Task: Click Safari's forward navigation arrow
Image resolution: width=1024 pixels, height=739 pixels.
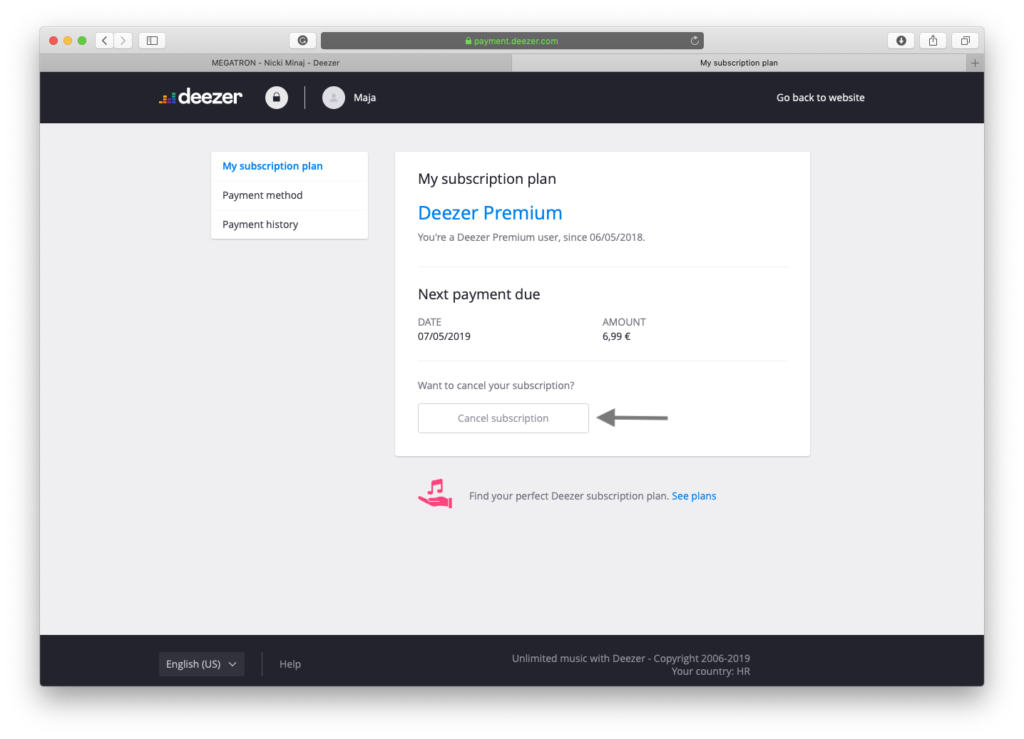Action: coord(123,41)
